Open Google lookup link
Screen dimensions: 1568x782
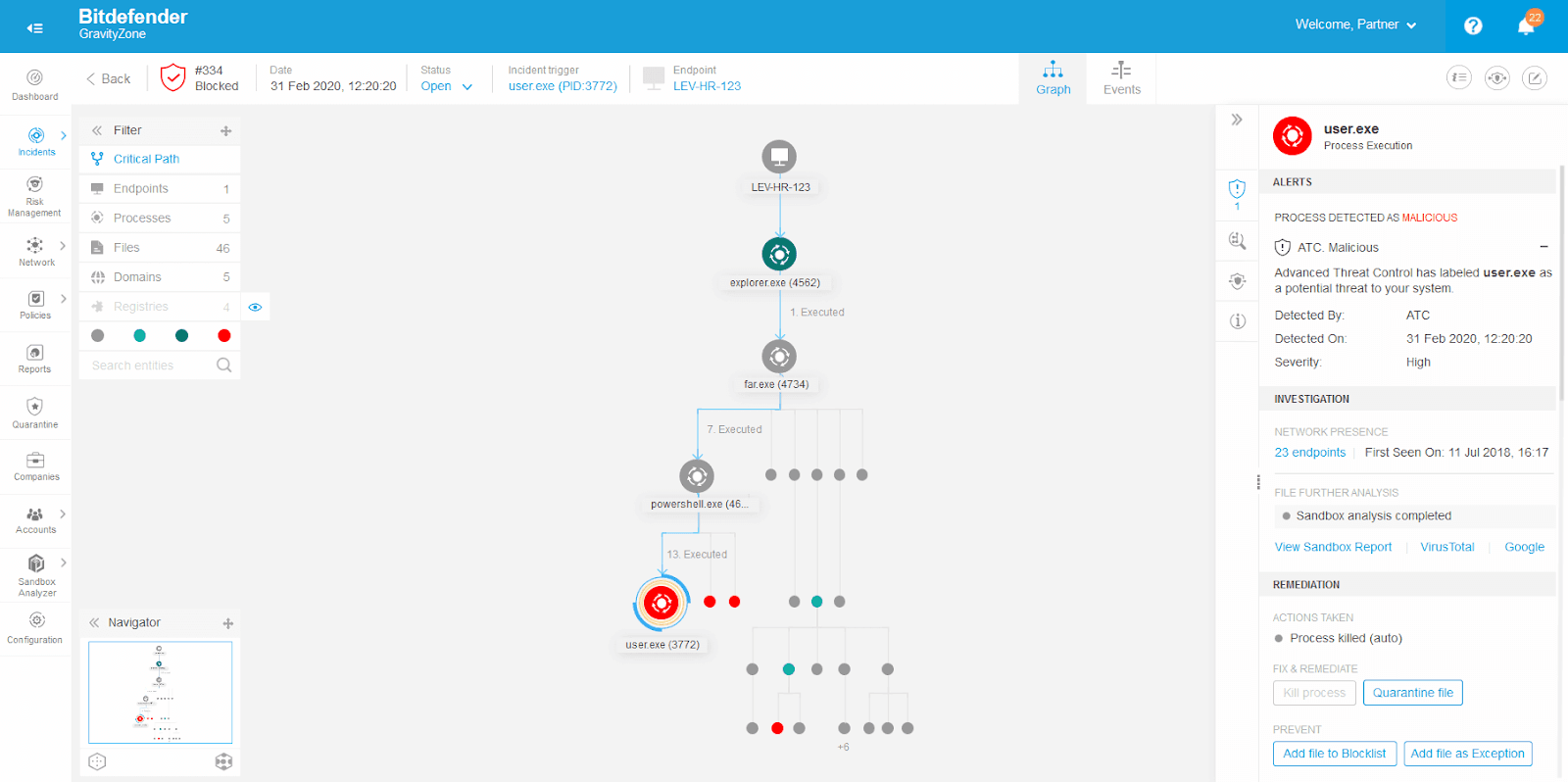point(1524,547)
